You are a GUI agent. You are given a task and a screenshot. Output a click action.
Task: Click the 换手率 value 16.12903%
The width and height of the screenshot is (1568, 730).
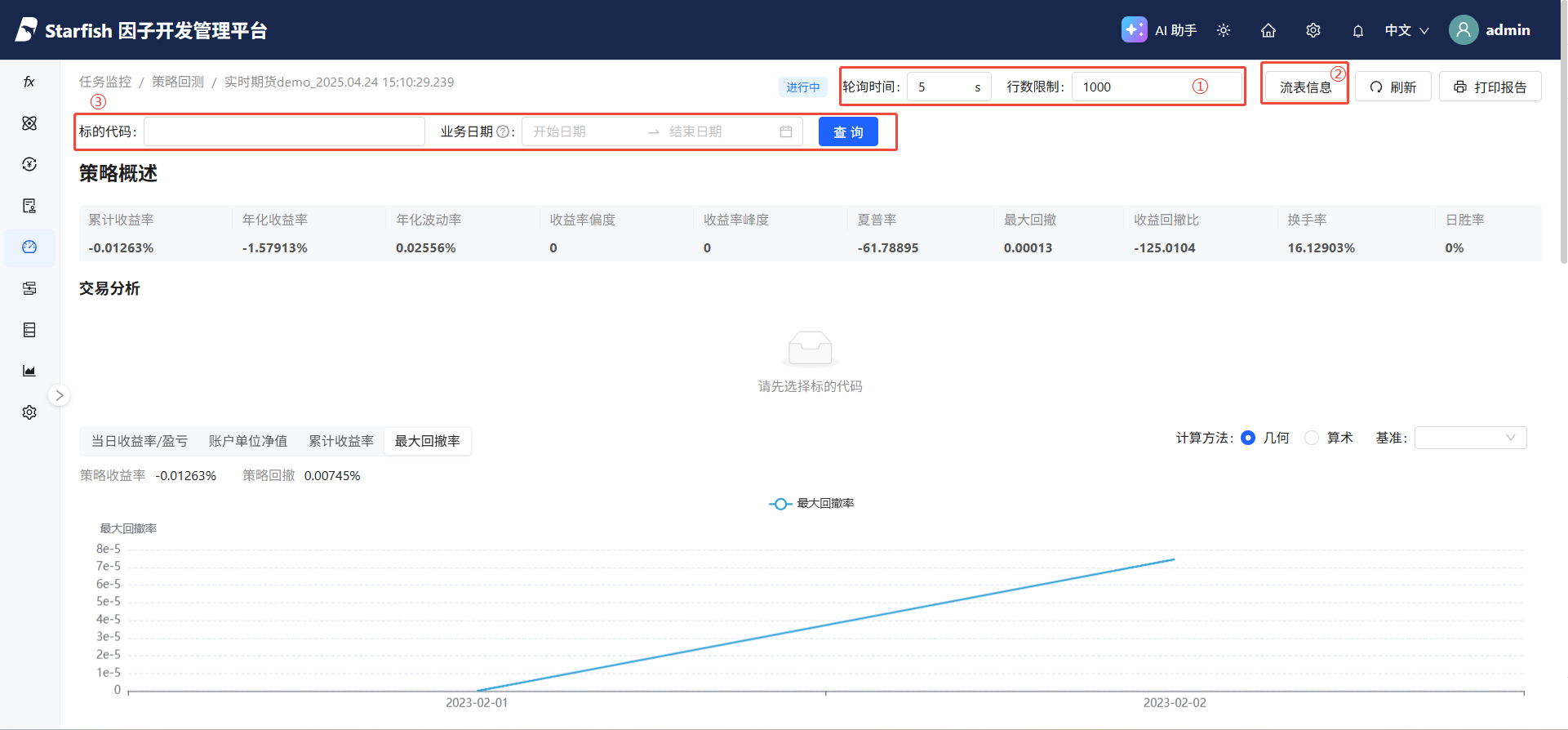1321,247
